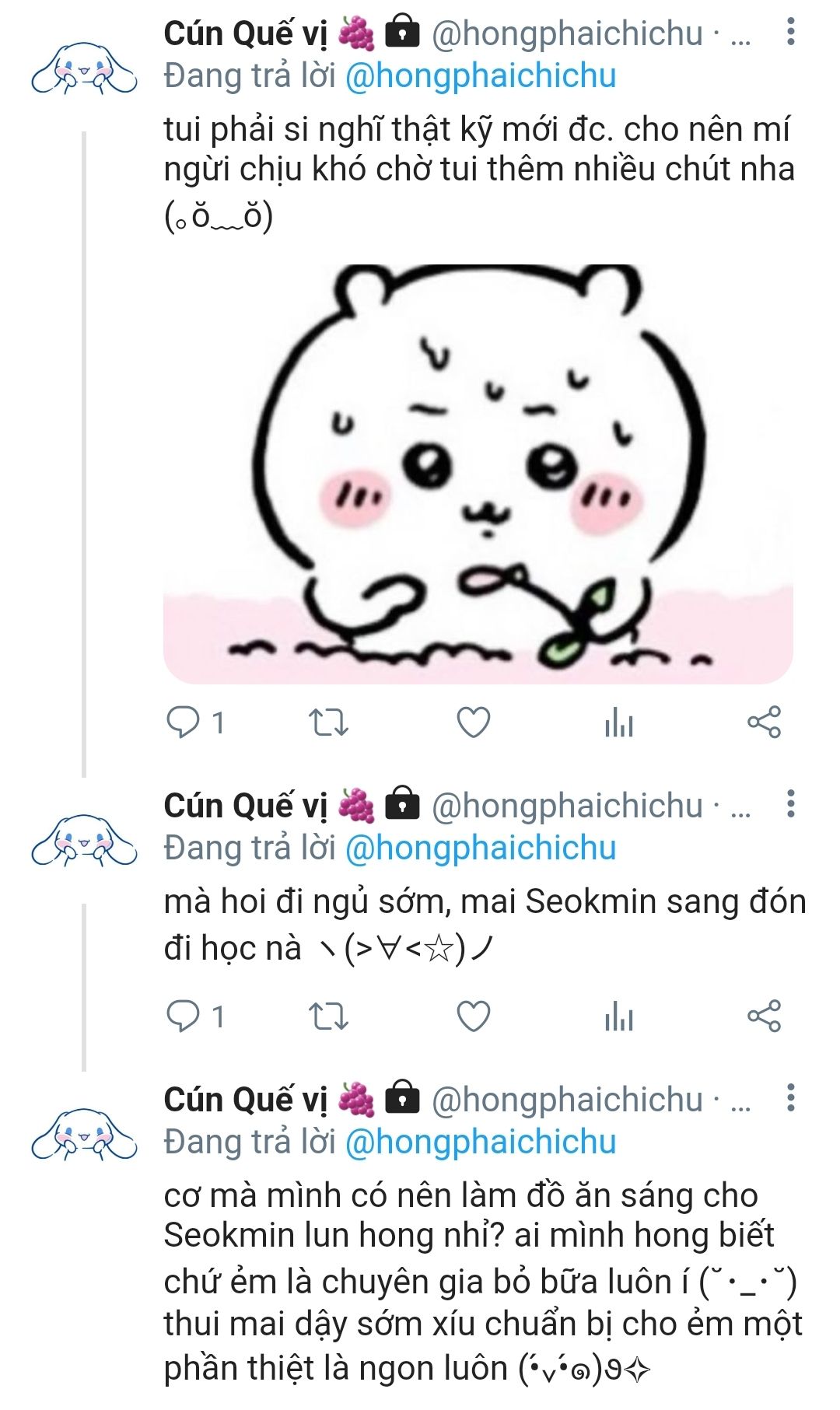The height and width of the screenshot is (1410, 840).
Task: Tap the Cinnamoroll avatar on the first tweet
Action: point(84,69)
